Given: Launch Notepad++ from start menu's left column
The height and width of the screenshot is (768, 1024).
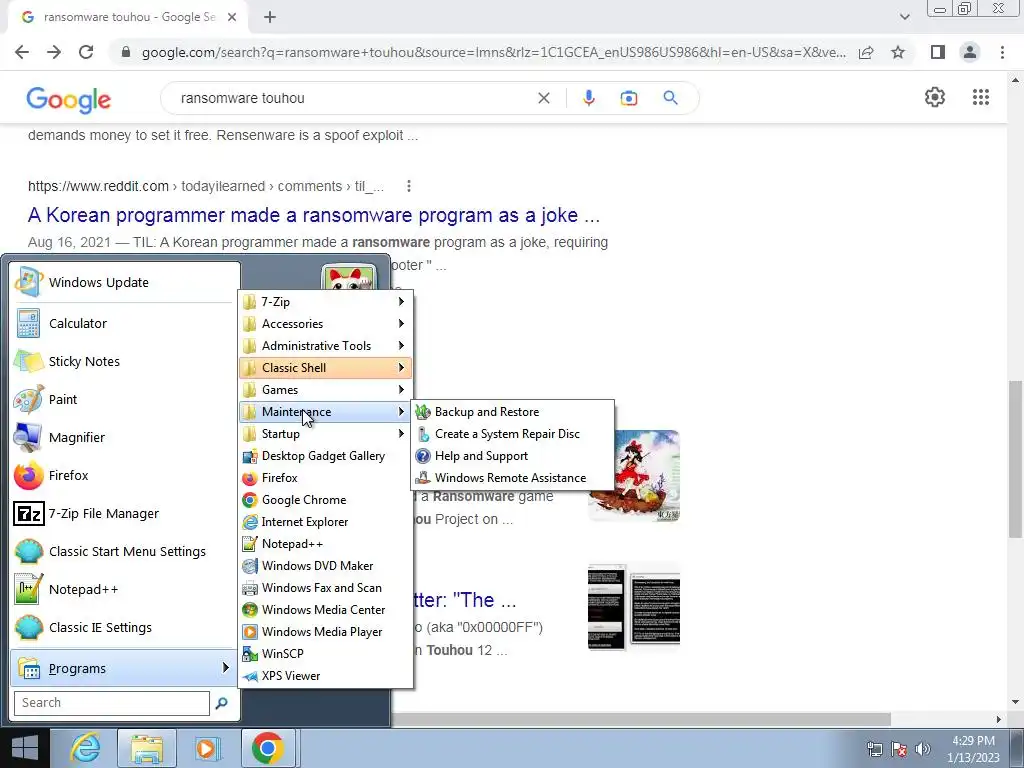Looking at the screenshot, I should pyautogui.click(x=124, y=589).
